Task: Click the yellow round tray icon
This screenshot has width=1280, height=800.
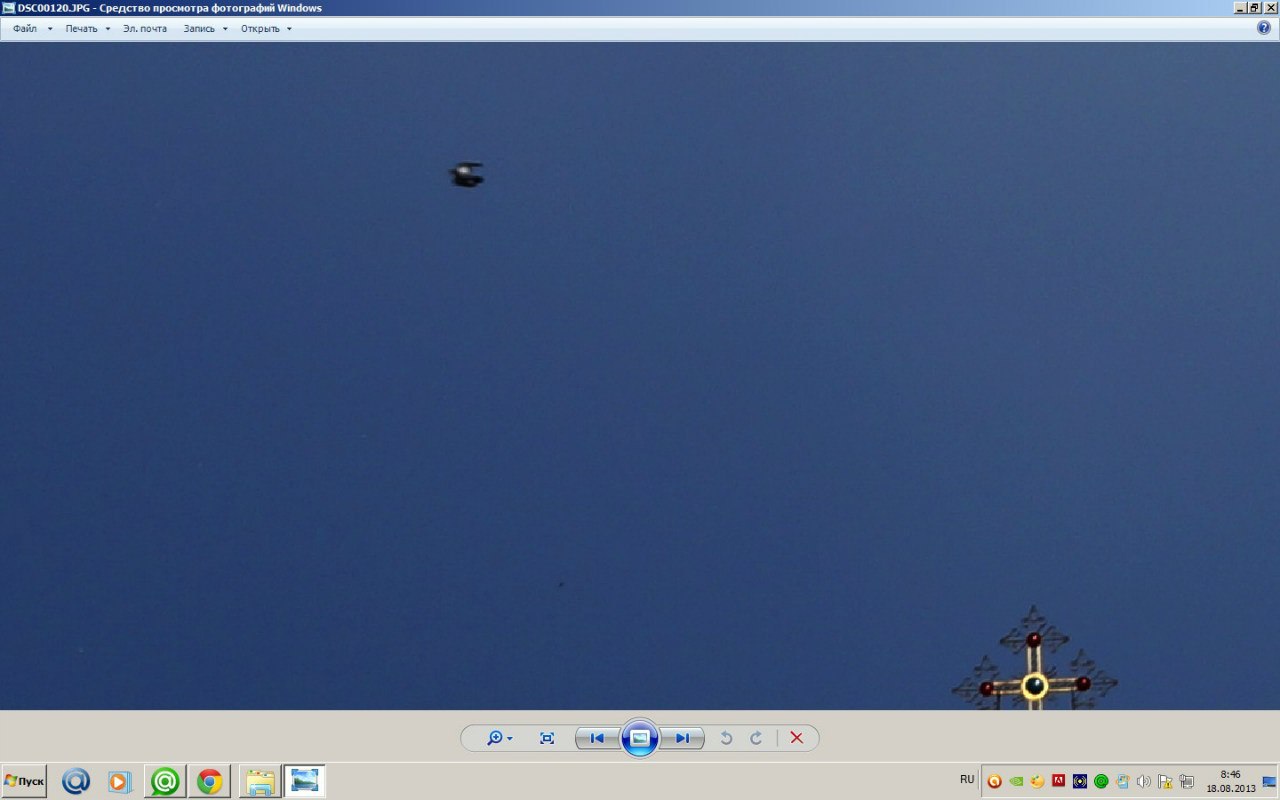Action: pos(1037,781)
